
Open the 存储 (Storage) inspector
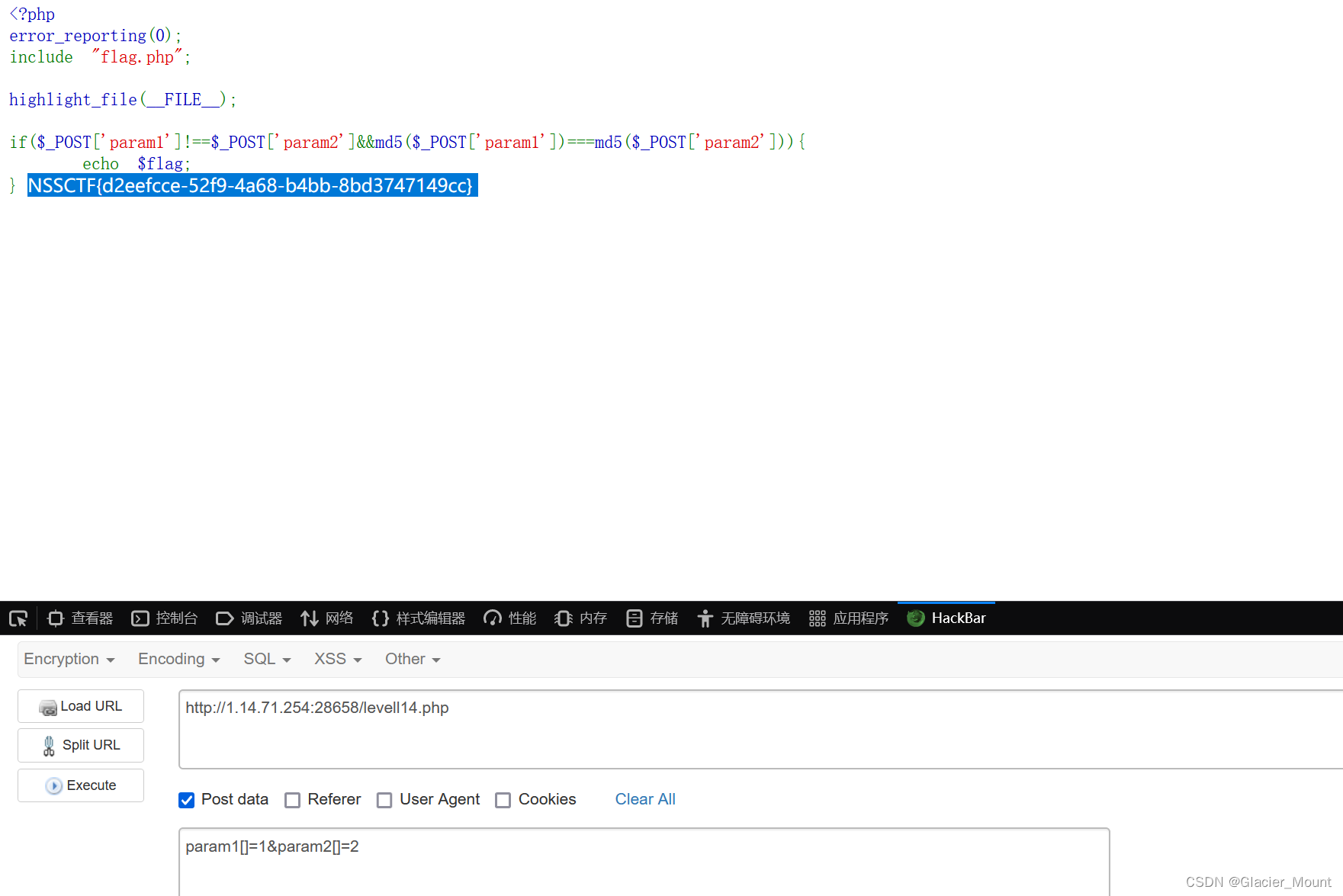coord(651,618)
